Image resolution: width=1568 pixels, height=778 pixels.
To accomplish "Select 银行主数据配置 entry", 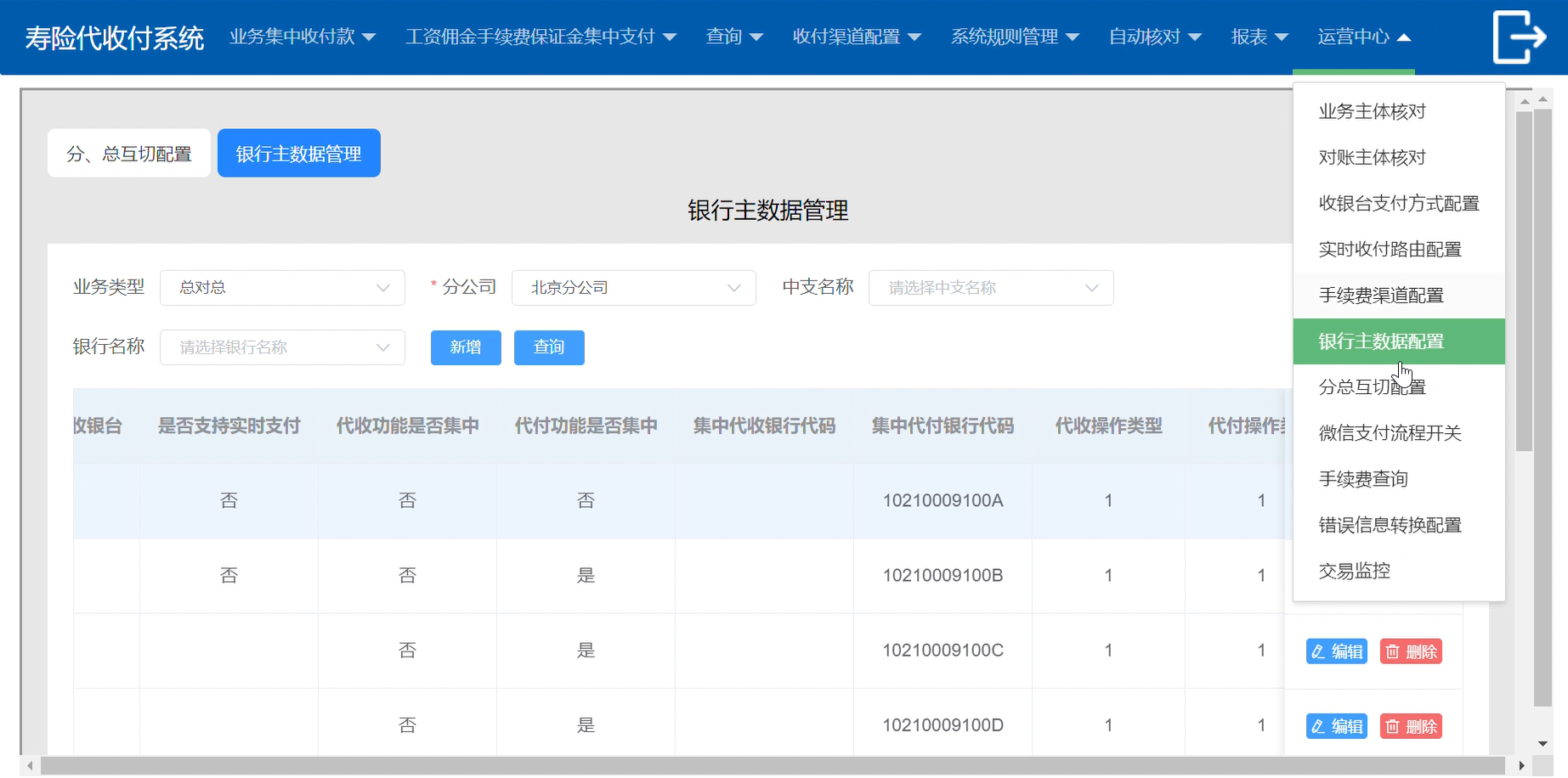I will pos(1399,341).
